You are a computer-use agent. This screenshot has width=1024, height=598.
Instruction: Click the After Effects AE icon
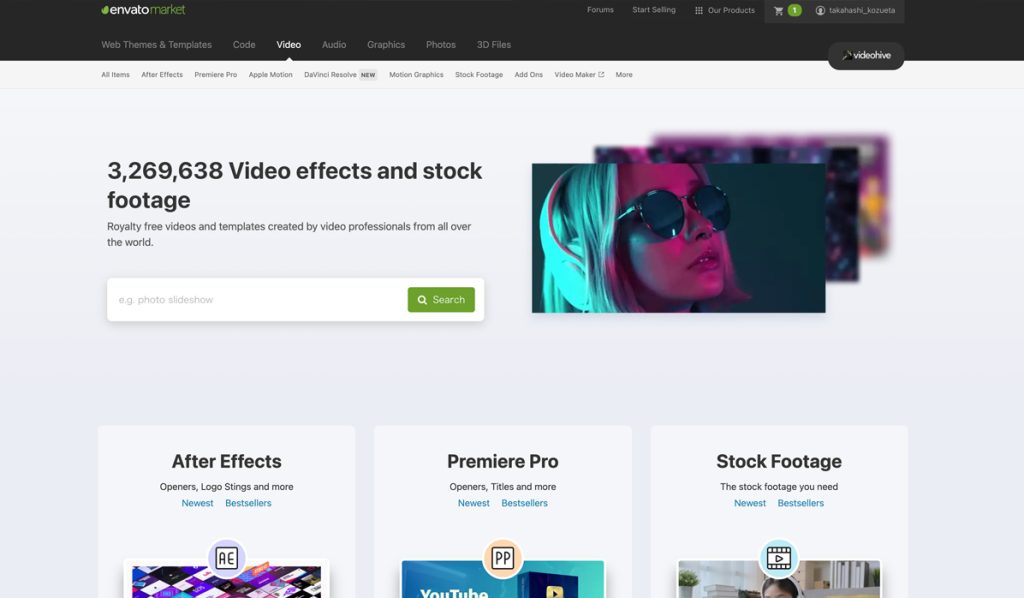pos(227,558)
